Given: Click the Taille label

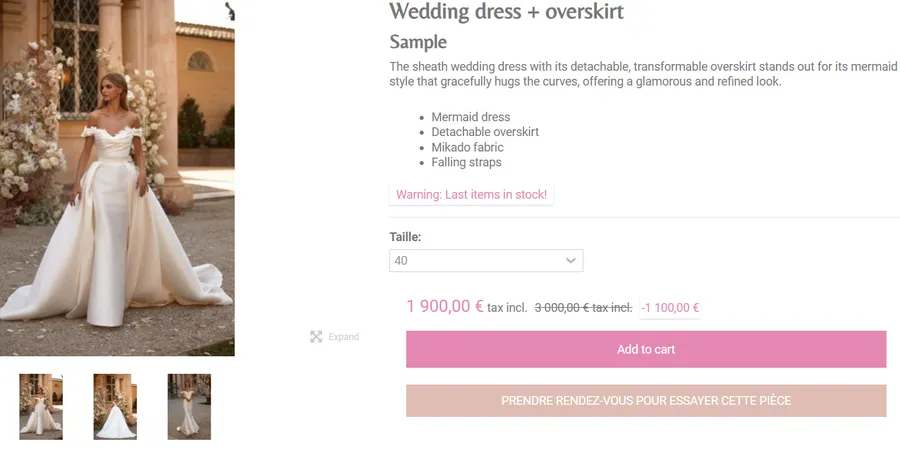Looking at the screenshot, I should [x=405, y=237].
